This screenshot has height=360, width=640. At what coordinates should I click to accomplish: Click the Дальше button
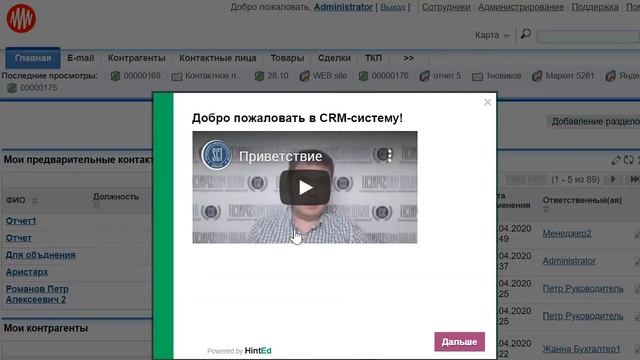[460, 342]
